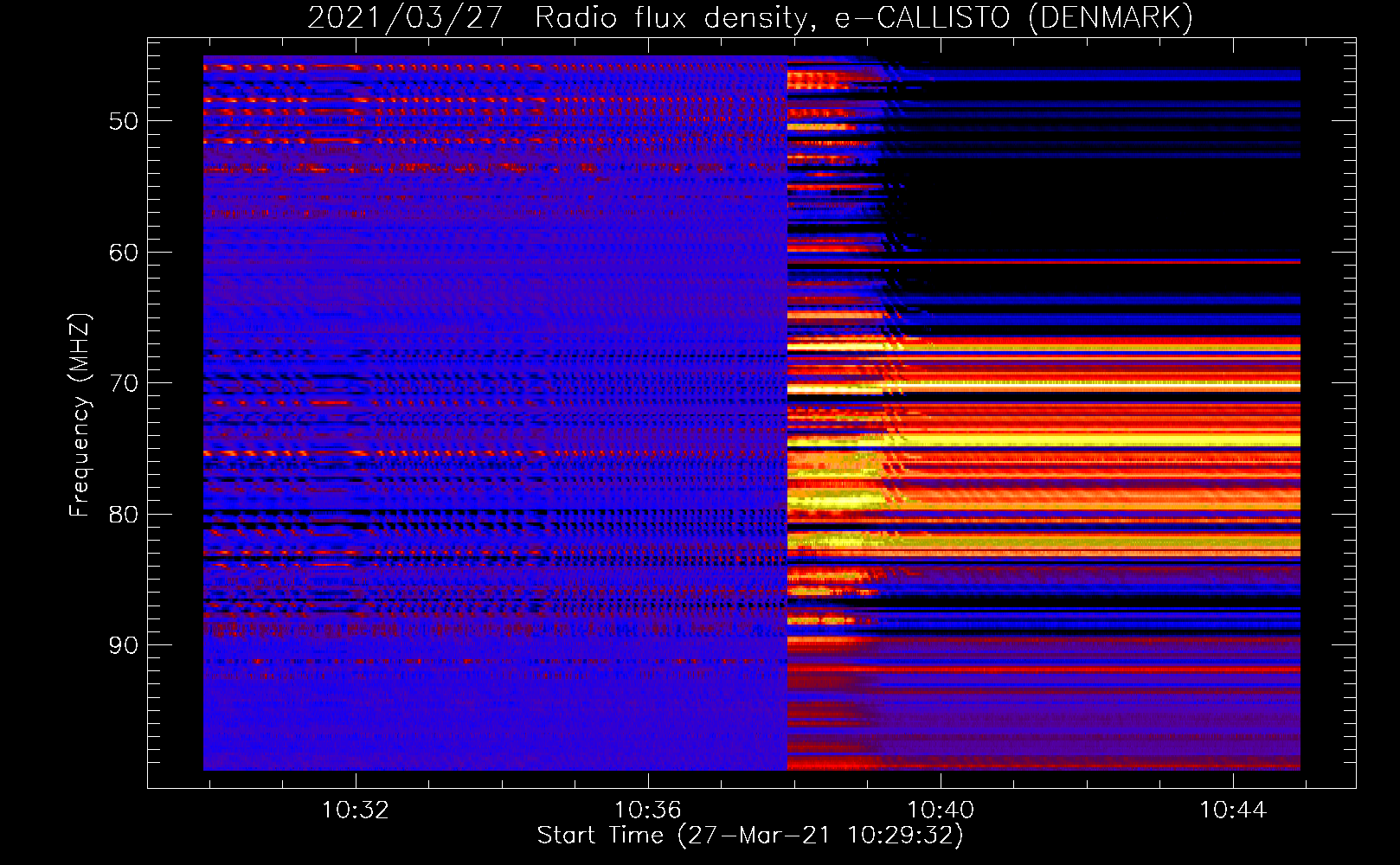
Task: Click the 'Start Time (27-Mar-21 10:29:32)' label
Action: (x=750, y=836)
